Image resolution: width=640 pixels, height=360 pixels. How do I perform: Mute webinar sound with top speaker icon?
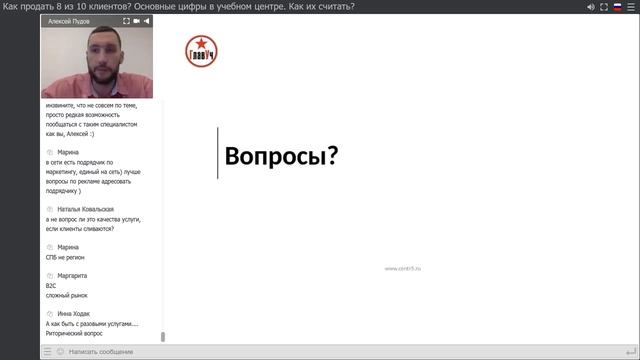[x=591, y=7]
